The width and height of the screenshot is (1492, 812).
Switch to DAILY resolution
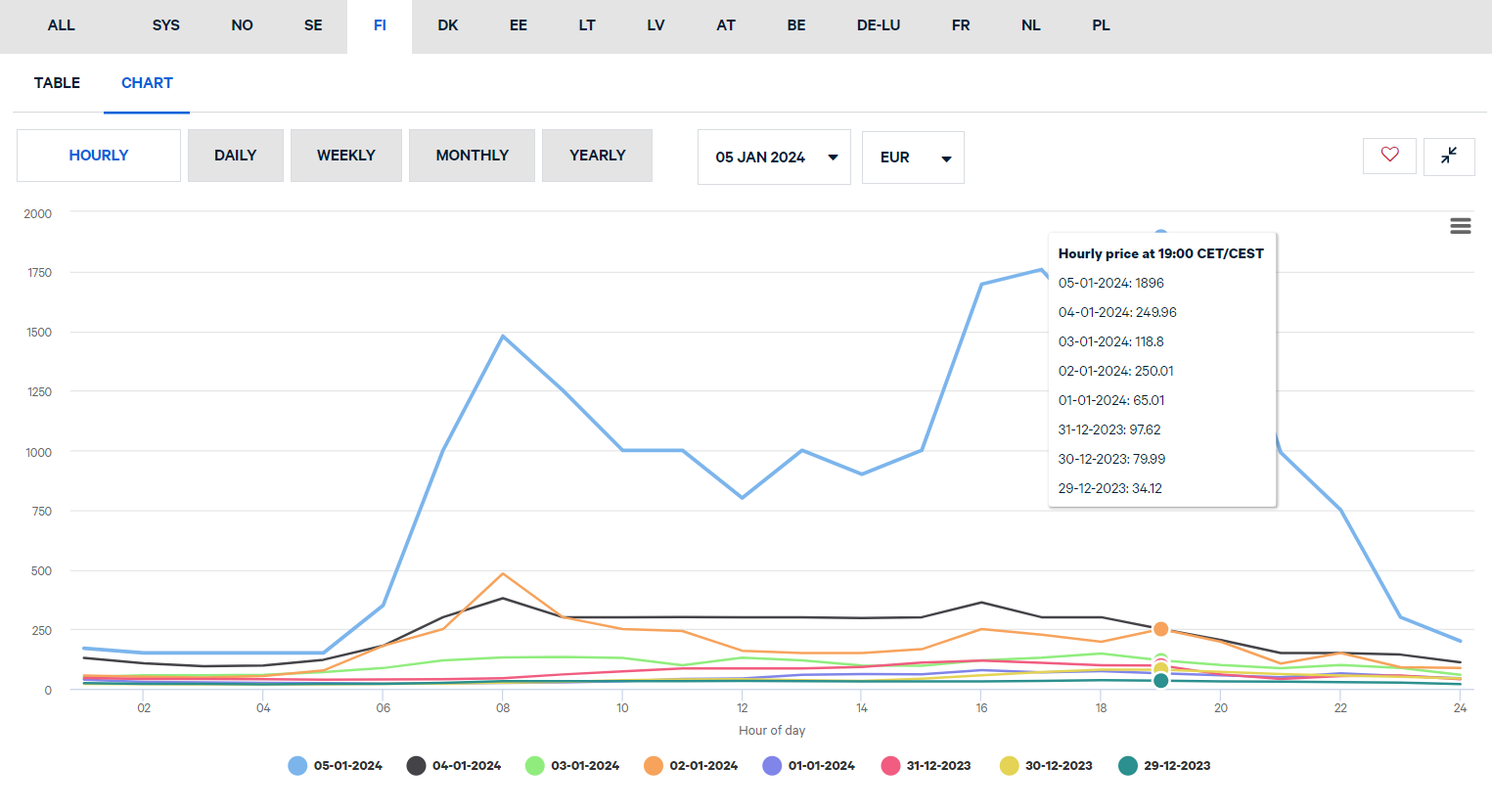point(236,156)
